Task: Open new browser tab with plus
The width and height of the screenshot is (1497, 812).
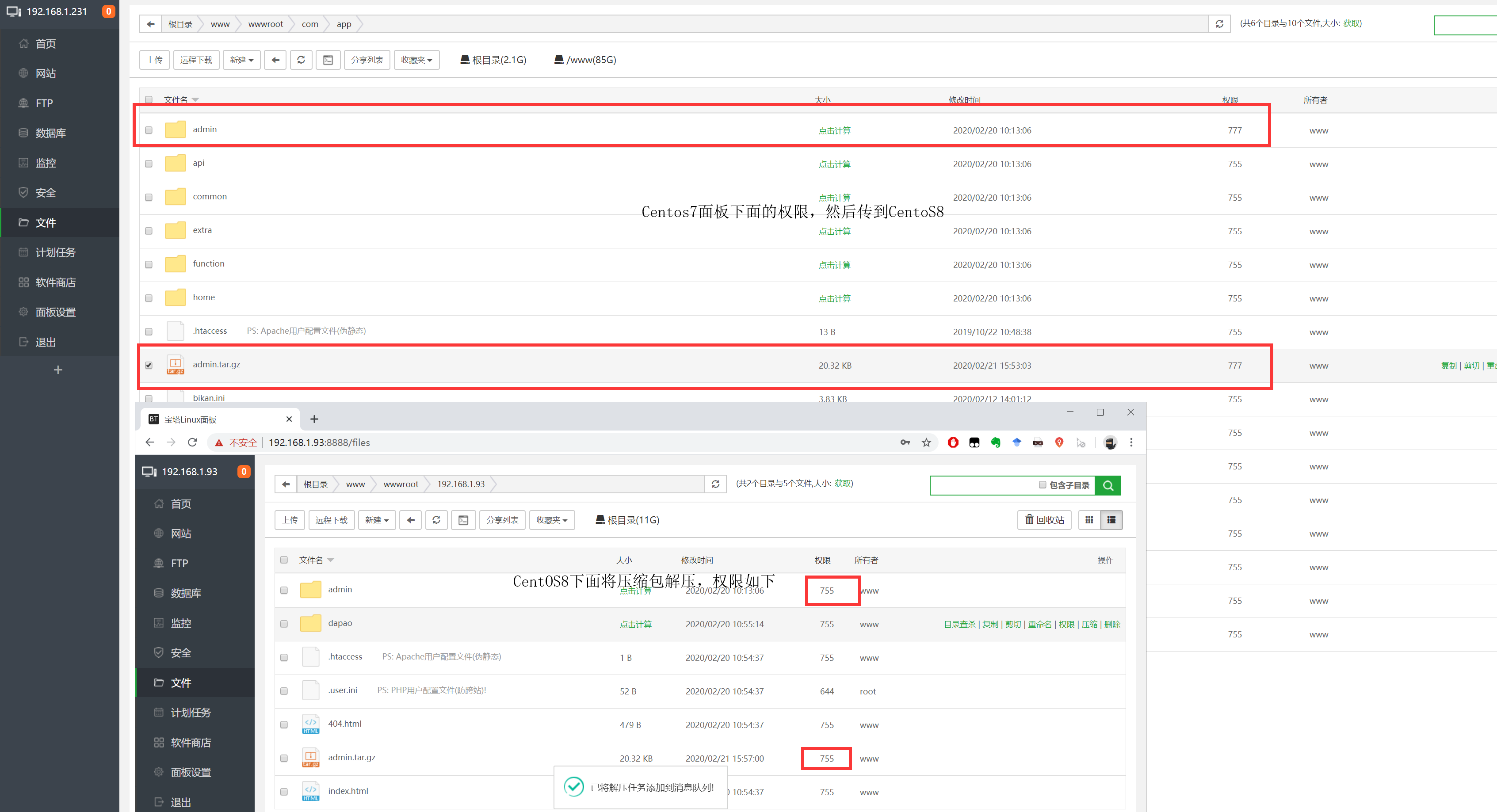Action: coord(314,419)
